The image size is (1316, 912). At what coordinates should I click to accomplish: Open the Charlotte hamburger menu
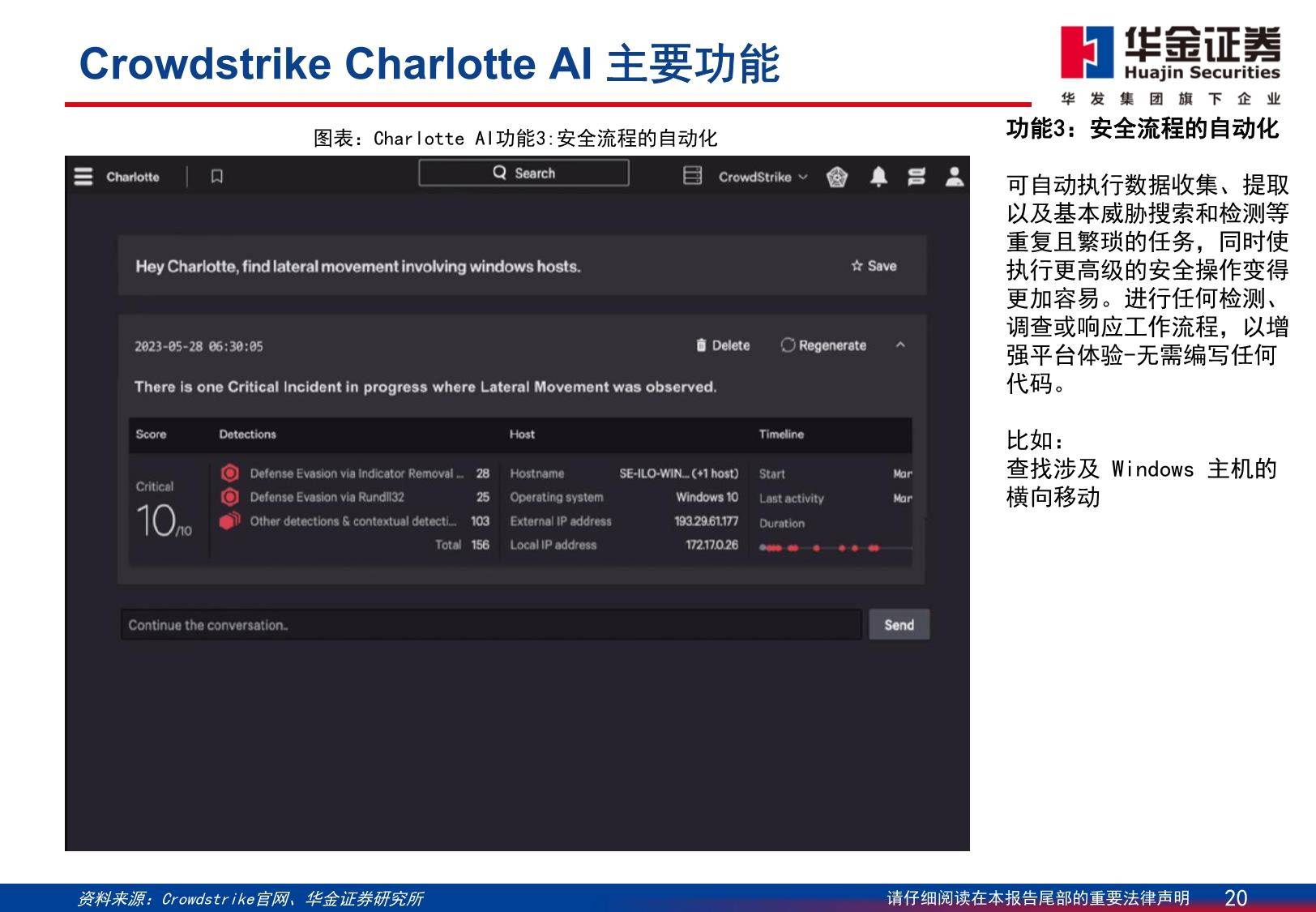pyautogui.click(x=83, y=176)
